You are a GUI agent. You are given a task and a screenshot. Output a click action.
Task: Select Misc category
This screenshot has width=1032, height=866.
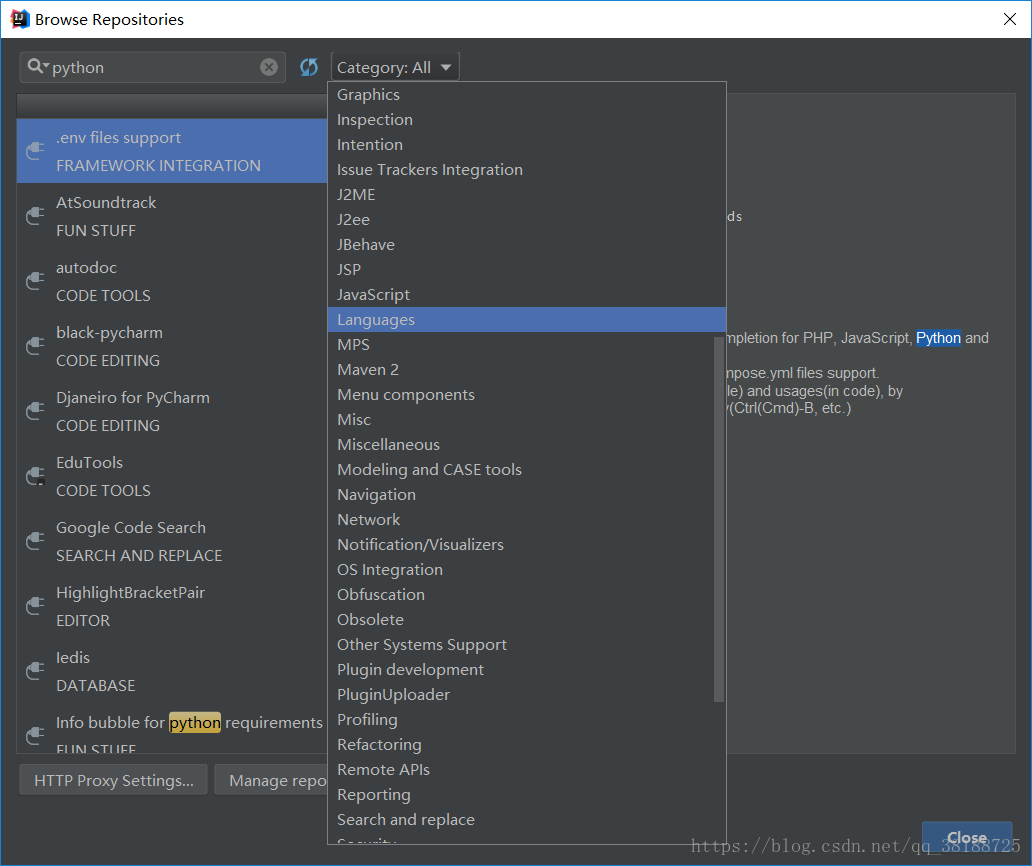(x=521, y=420)
